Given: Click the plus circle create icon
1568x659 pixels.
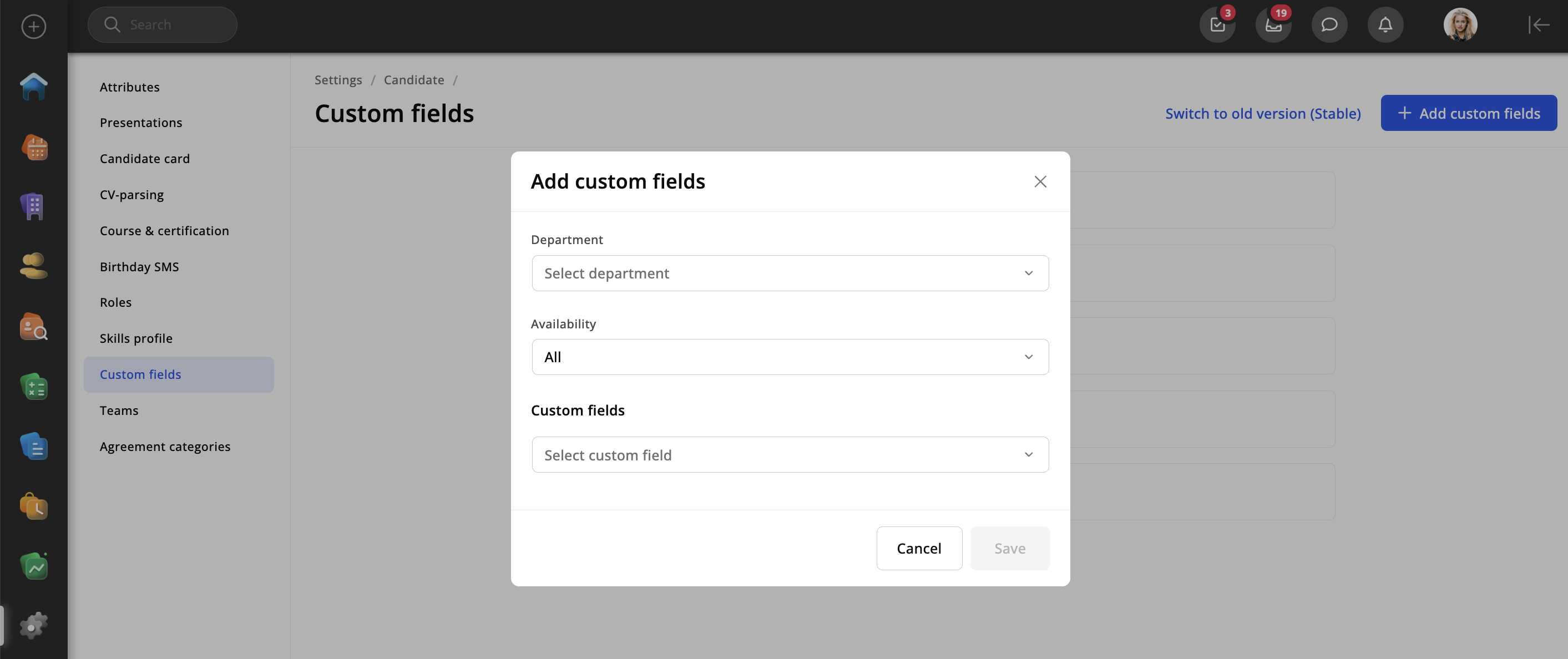Looking at the screenshot, I should pyautogui.click(x=33, y=26).
